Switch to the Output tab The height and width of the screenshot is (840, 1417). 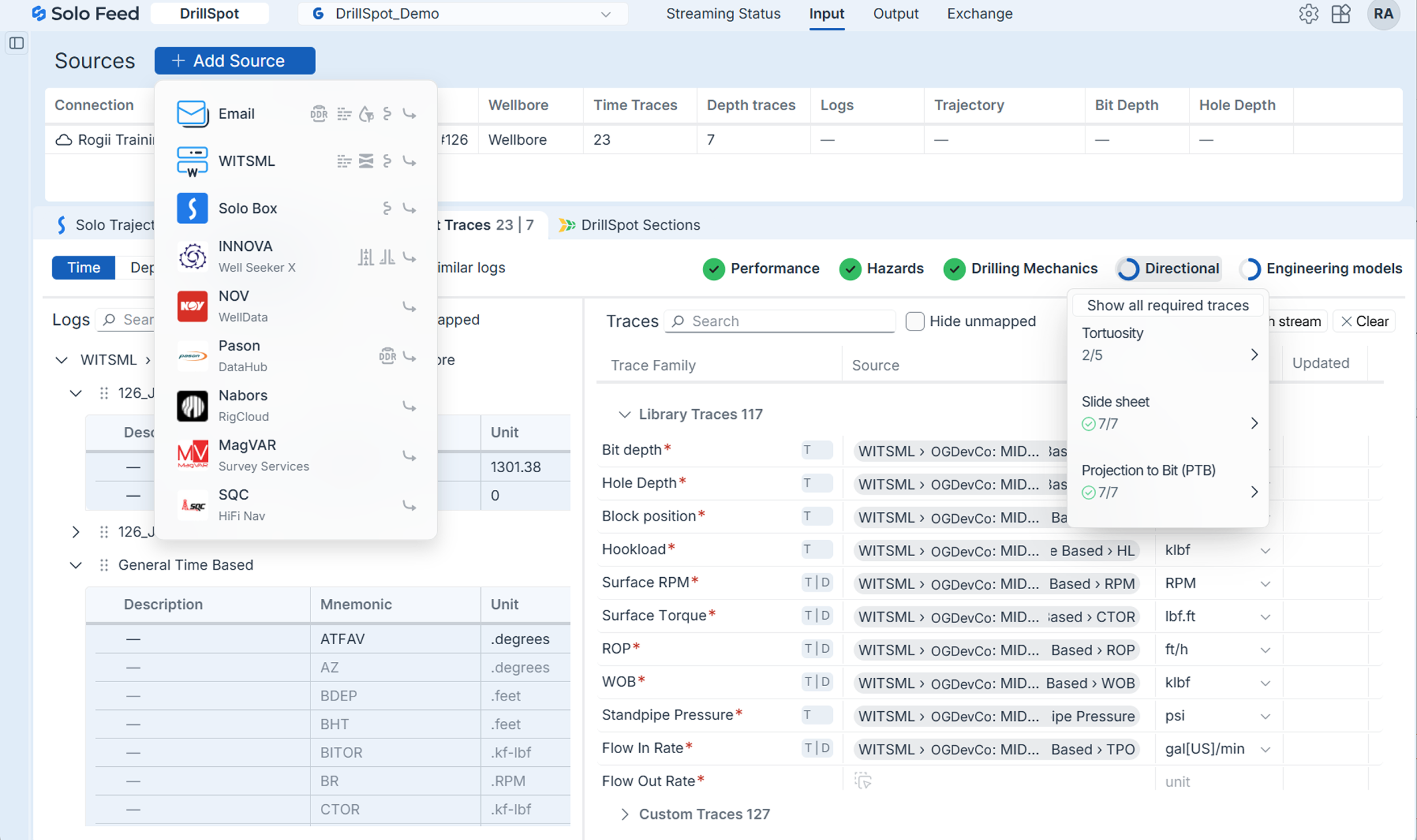coord(895,14)
